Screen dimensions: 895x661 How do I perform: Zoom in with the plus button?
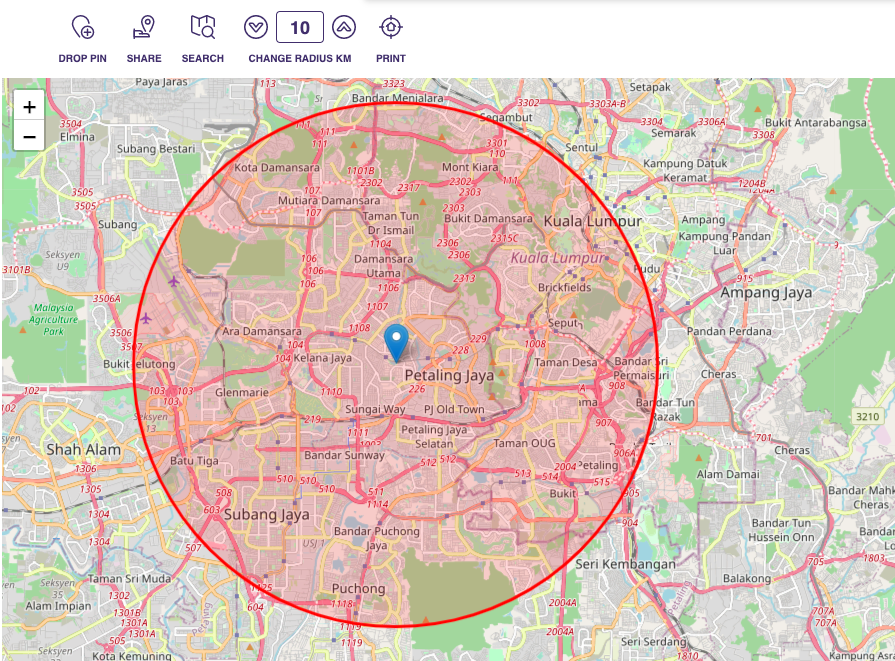28,107
